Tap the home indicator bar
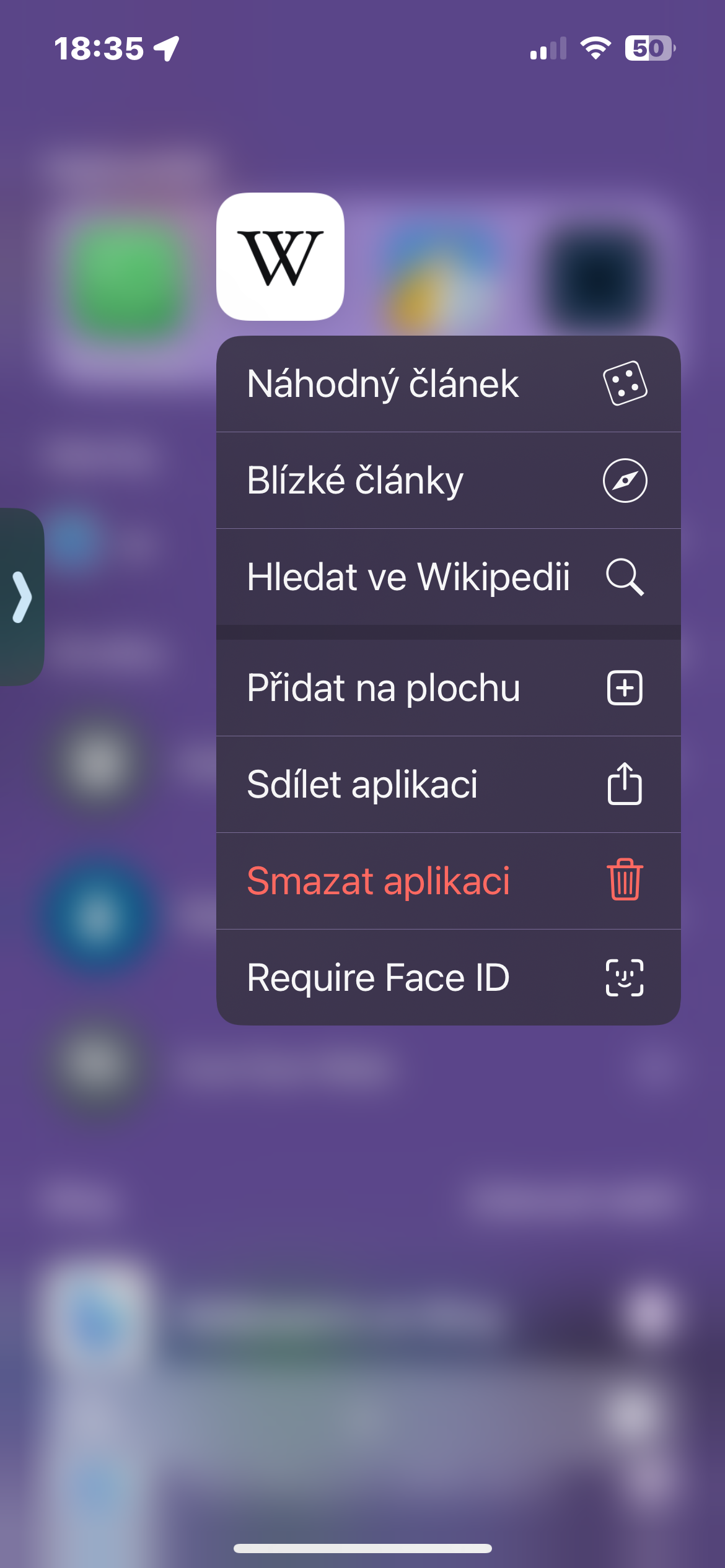725x1568 pixels. pos(362,1548)
